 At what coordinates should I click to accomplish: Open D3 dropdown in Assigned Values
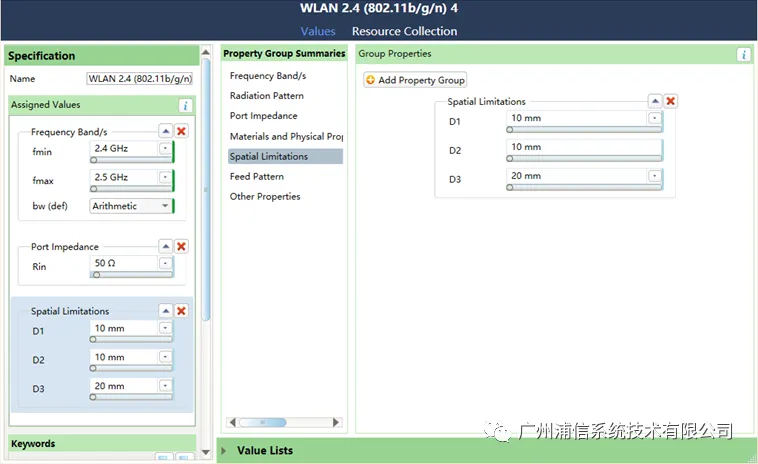coord(165,386)
